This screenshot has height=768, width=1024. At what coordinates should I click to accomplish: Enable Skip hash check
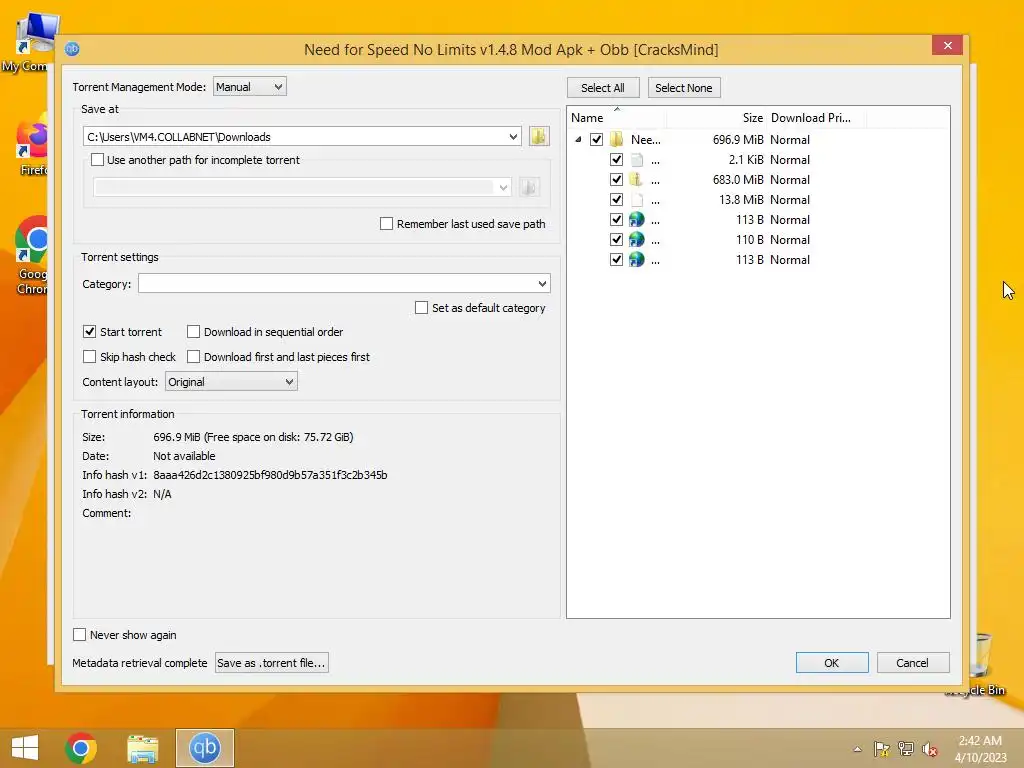tap(89, 357)
